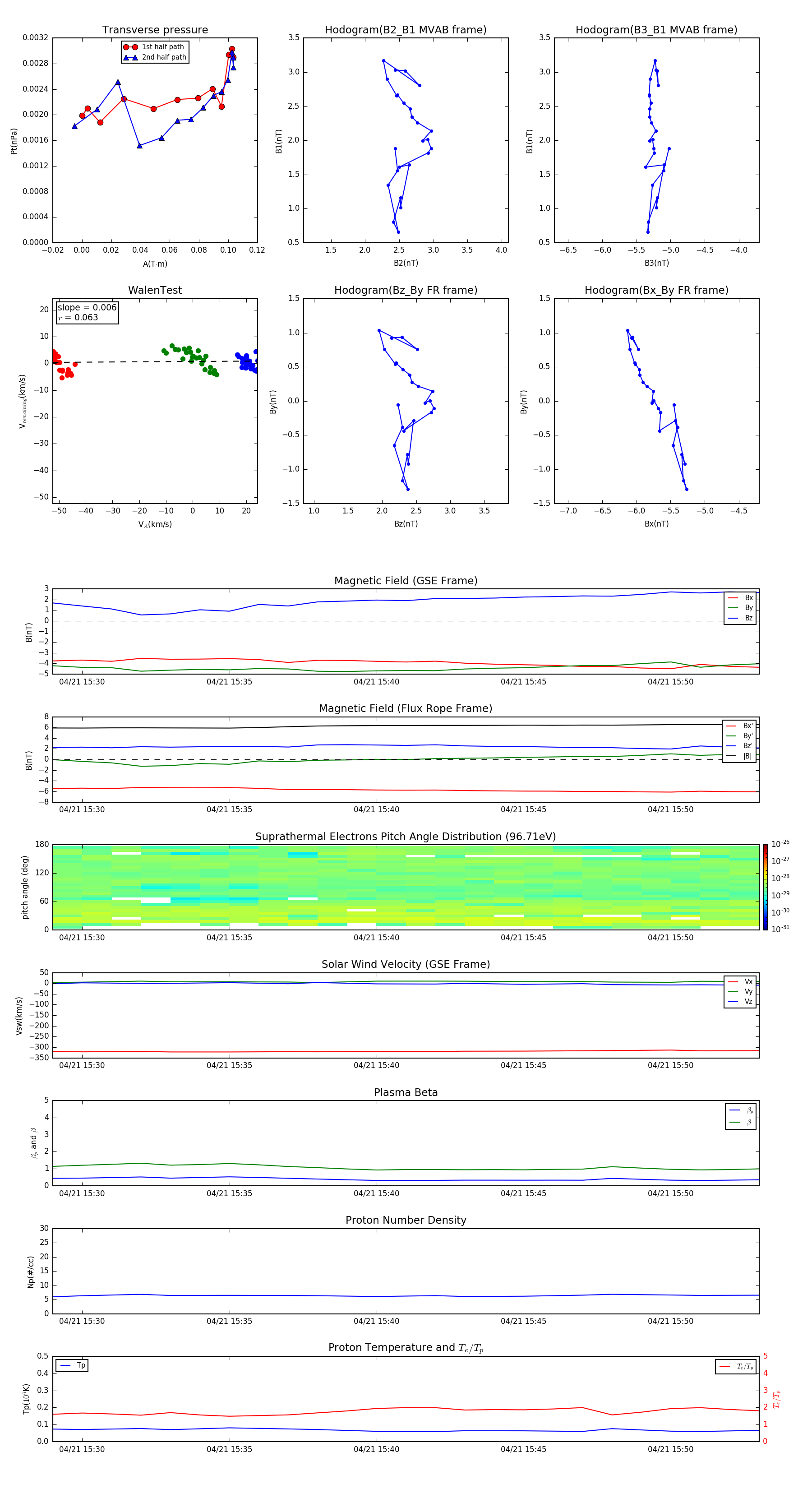Click "04/21 15:50" tick under Proton Number Density

[x=670, y=1321]
